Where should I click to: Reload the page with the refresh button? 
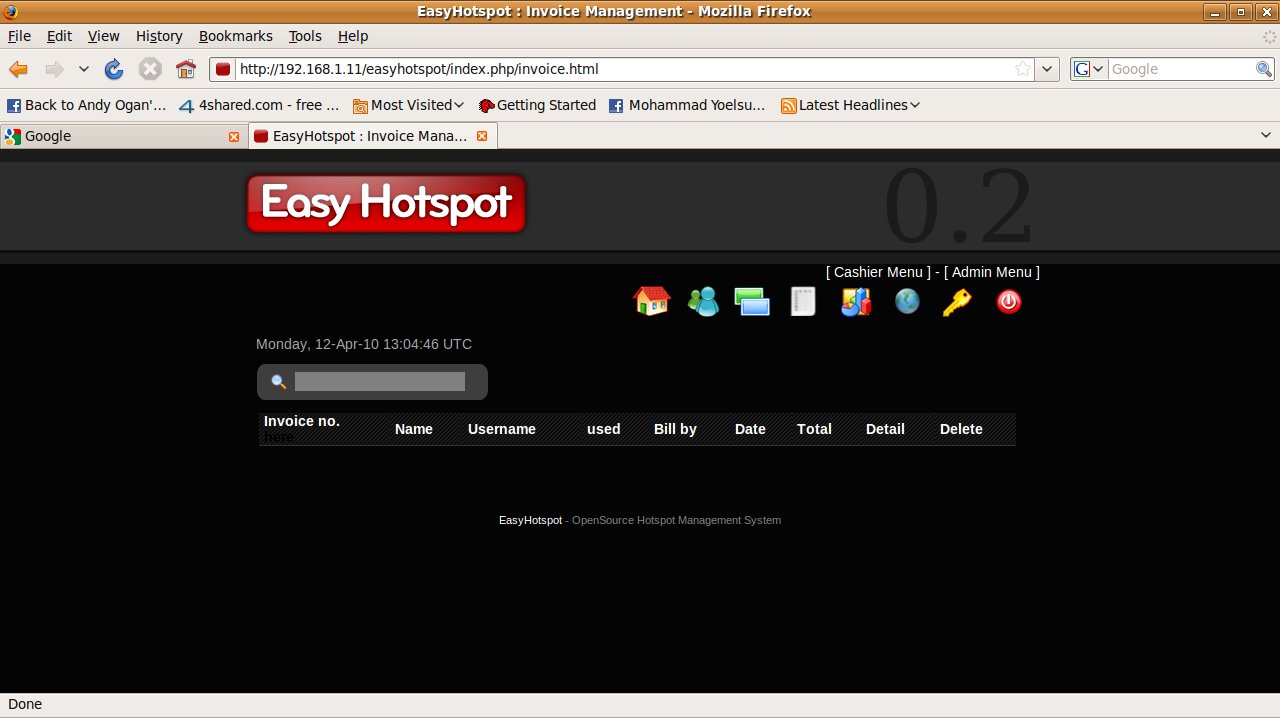114,69
